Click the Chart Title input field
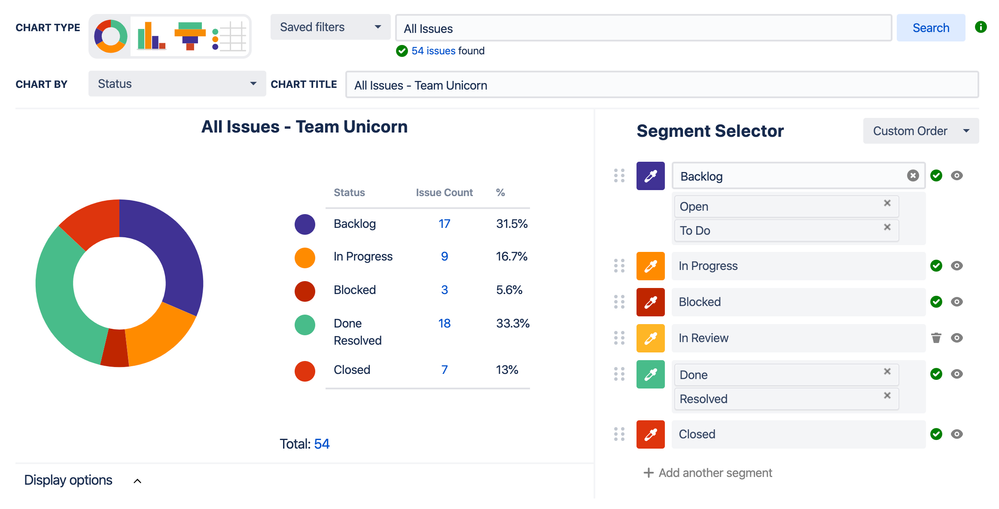Screen dimensions: 999x509 coord(662,85)
